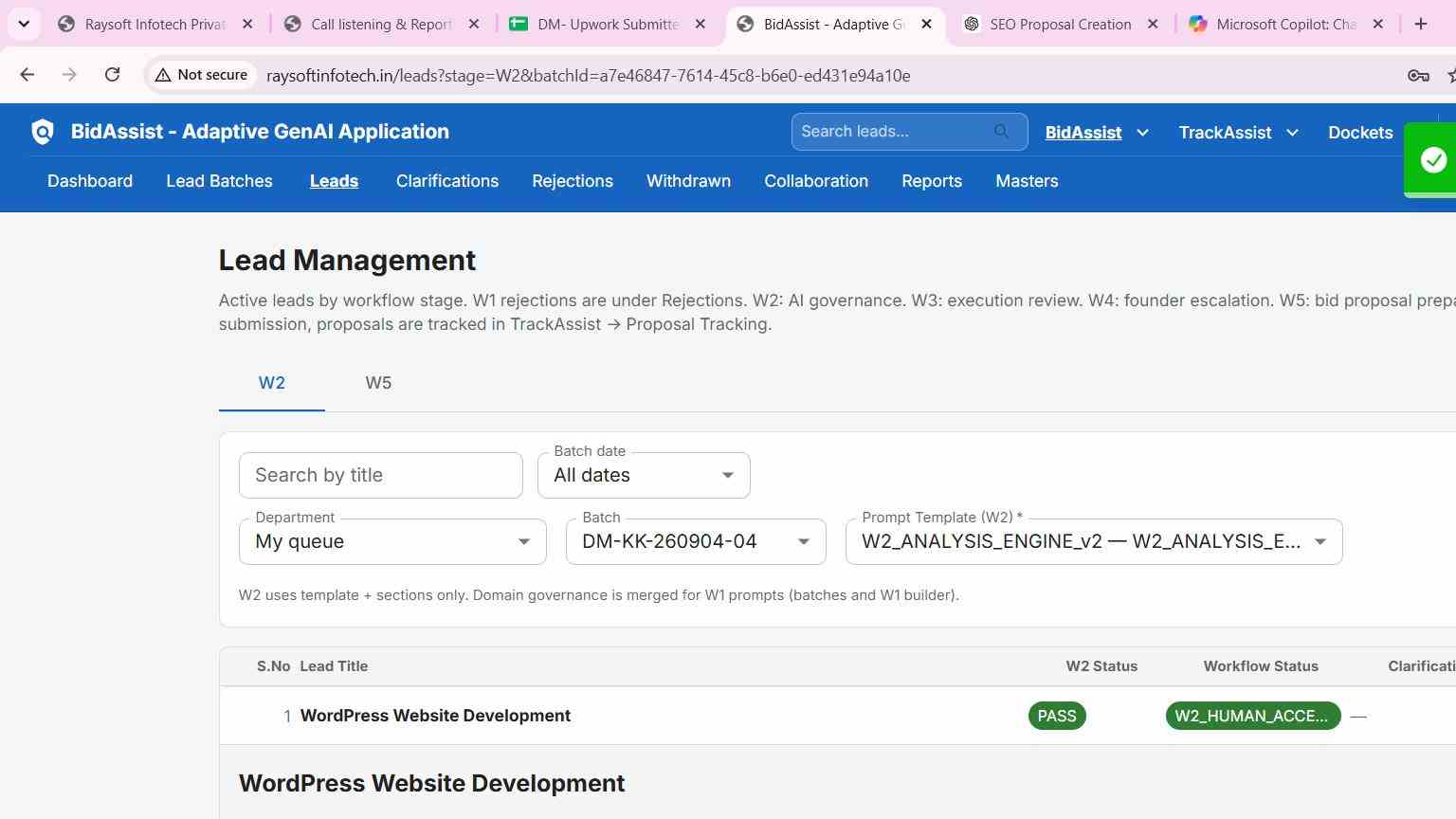Click the WordPress Website Development lead row title
The height and width of the screenshot is (819, 1456).
435,716
